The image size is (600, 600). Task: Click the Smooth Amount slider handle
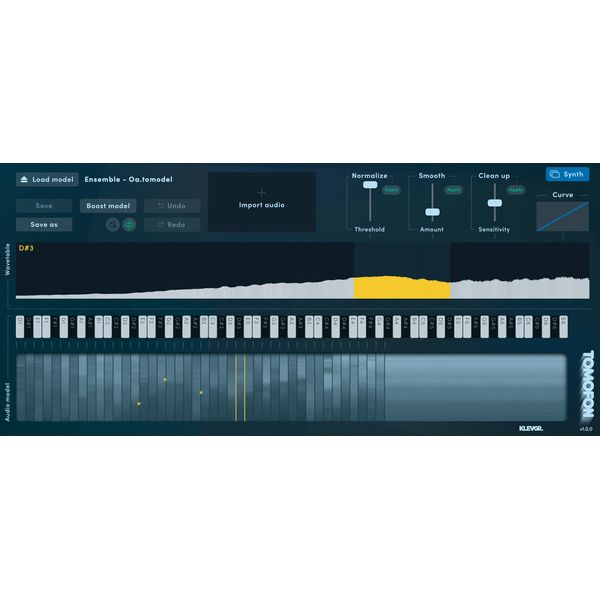432,212
